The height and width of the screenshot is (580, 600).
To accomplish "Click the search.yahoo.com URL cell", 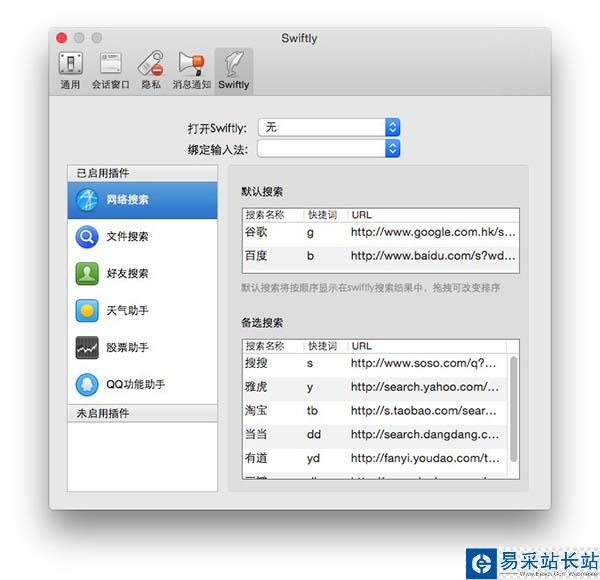I will (x=425, y=387).
